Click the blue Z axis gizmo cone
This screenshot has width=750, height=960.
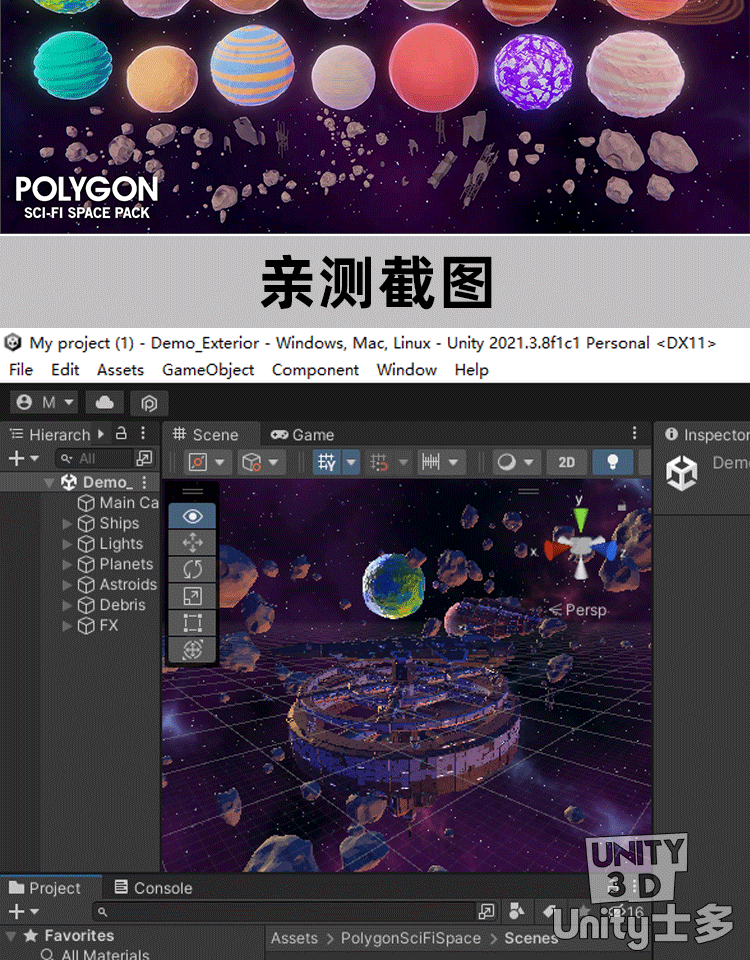606,550
